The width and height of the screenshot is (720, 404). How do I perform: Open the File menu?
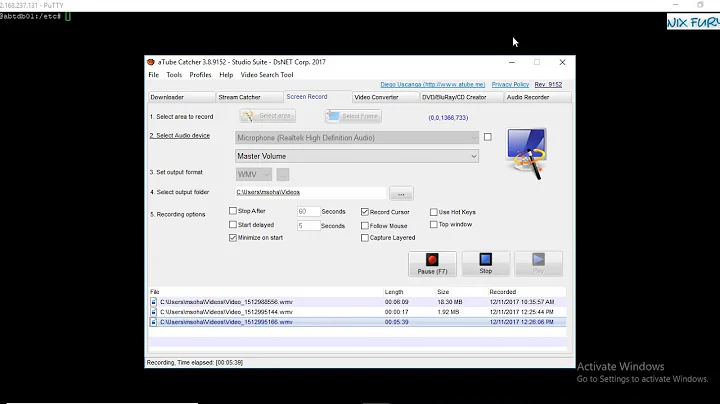click(x=153, y=75)
